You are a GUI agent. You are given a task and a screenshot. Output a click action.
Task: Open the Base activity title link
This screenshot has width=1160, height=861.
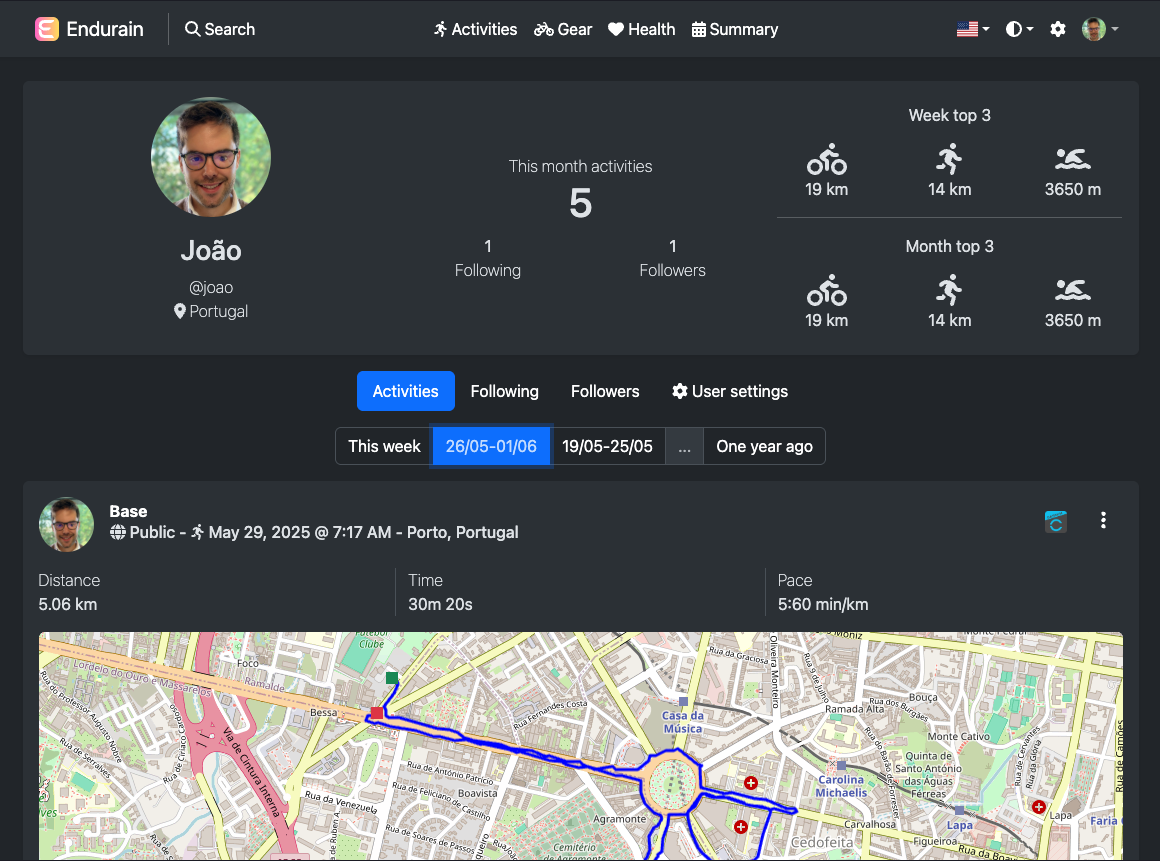pos(128,511)
